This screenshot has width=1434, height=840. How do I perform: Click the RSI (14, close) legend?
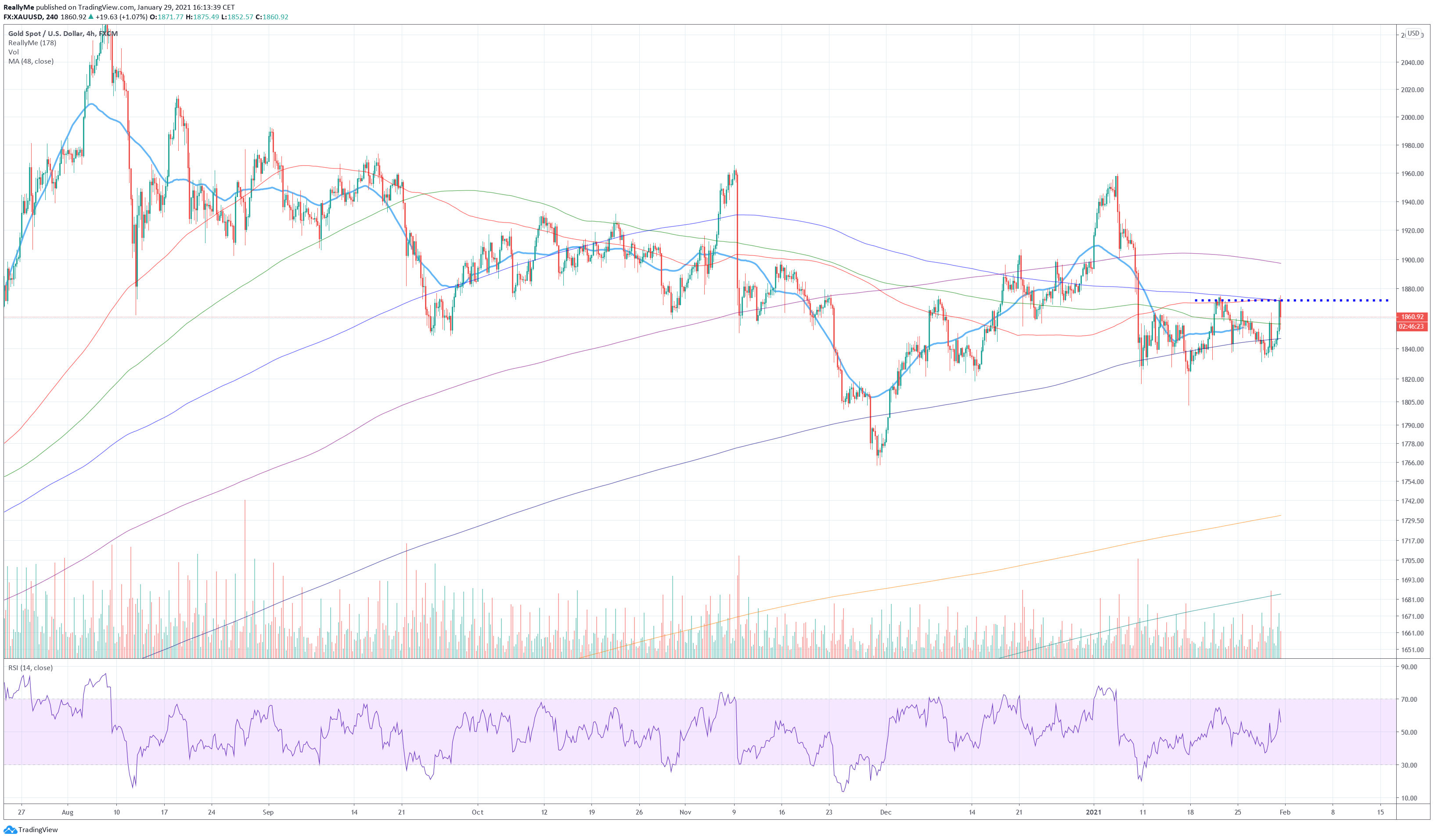click(x=30, y=668)
